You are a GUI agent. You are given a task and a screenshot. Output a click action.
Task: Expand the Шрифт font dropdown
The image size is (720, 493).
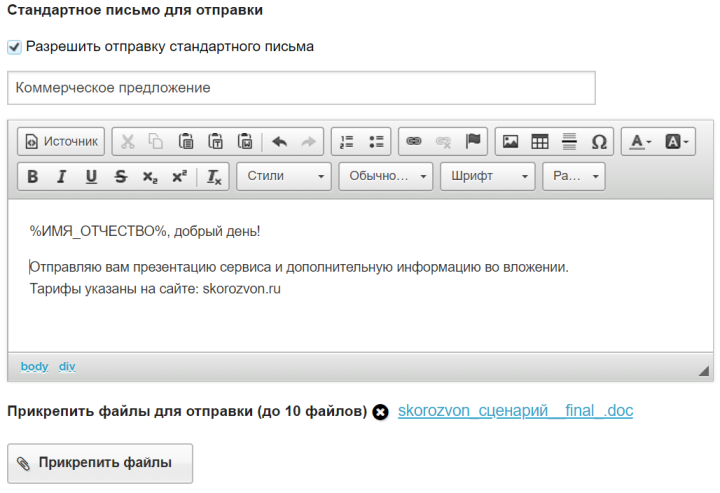pos(488,176)
